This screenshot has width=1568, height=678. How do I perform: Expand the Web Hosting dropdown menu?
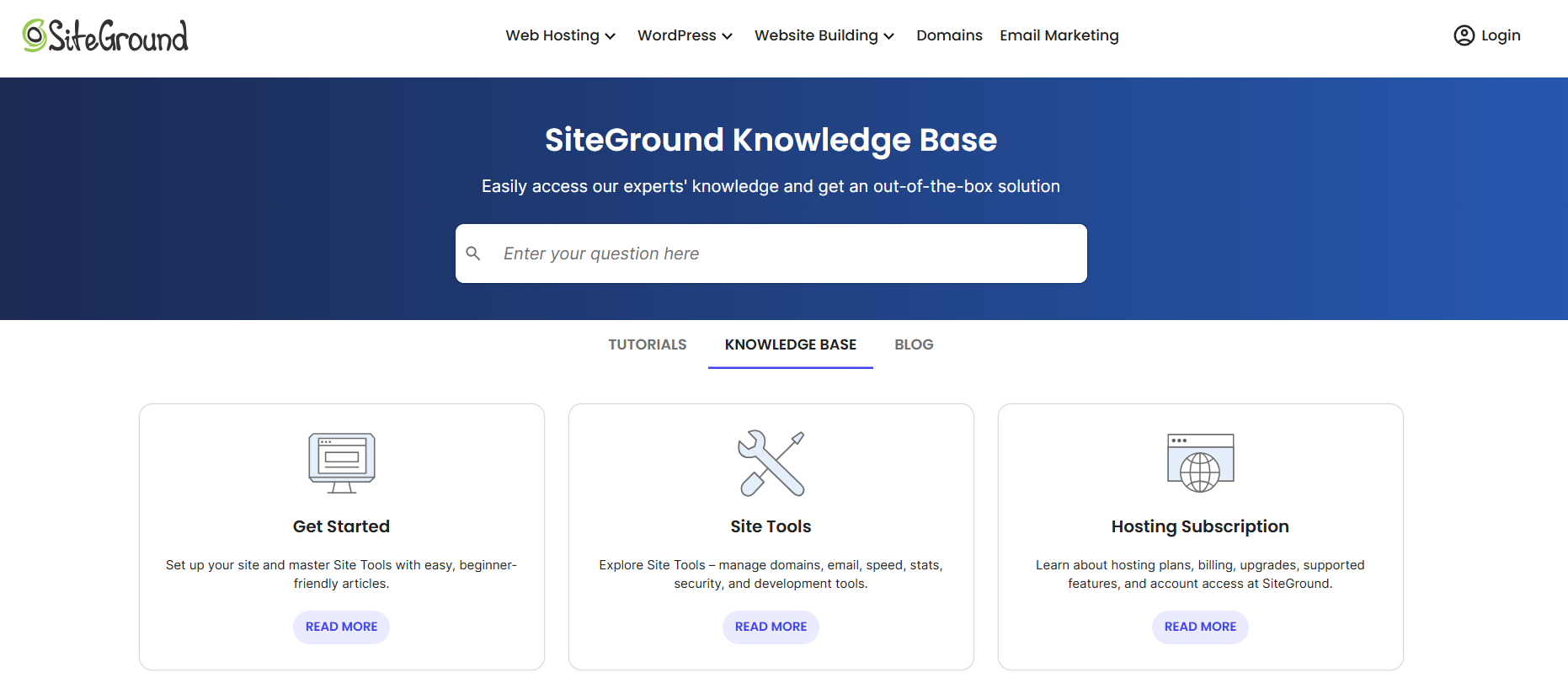[x=560, y=35]
